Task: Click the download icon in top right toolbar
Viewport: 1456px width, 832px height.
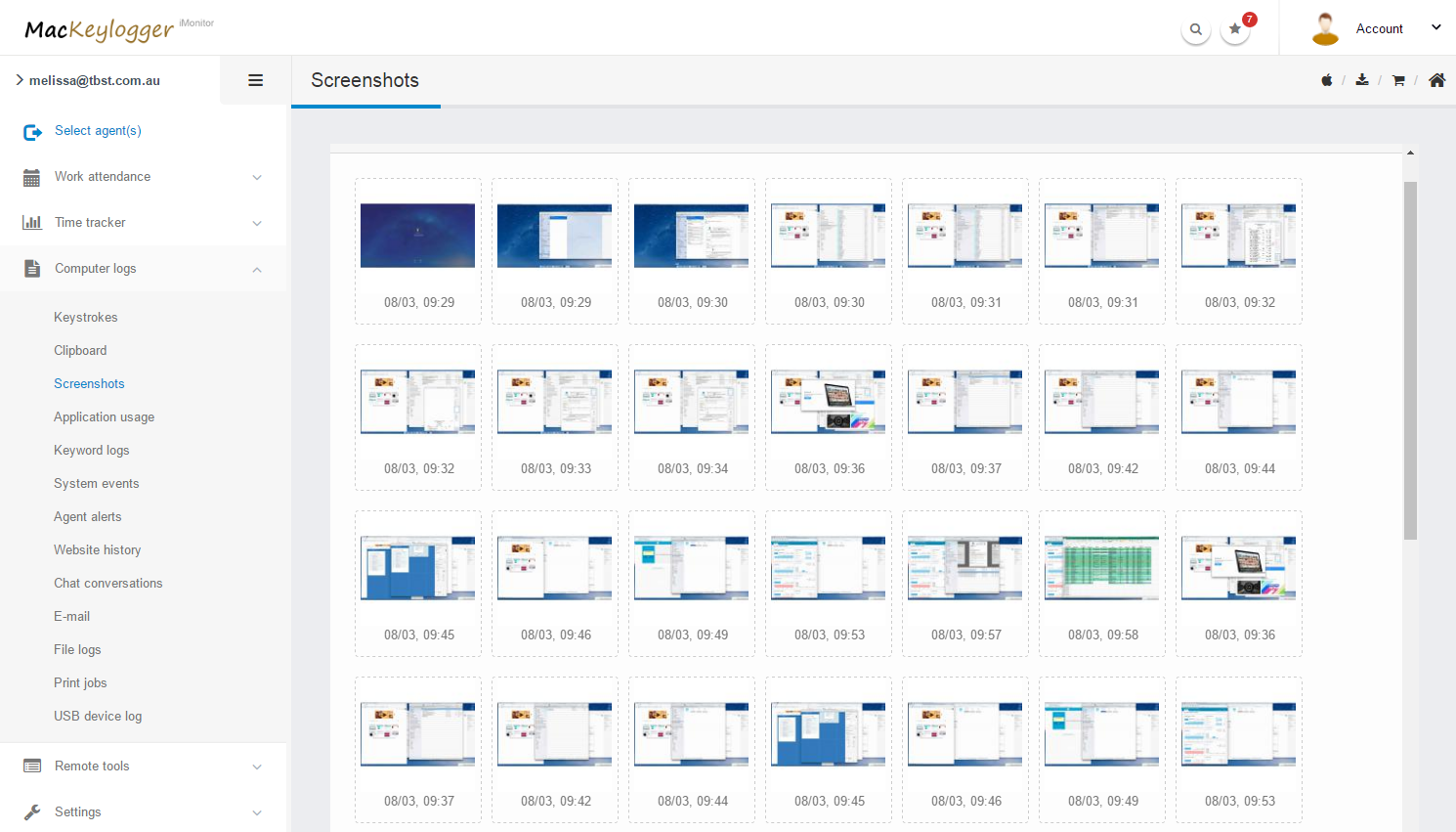Action: [x=1362, y=80]
